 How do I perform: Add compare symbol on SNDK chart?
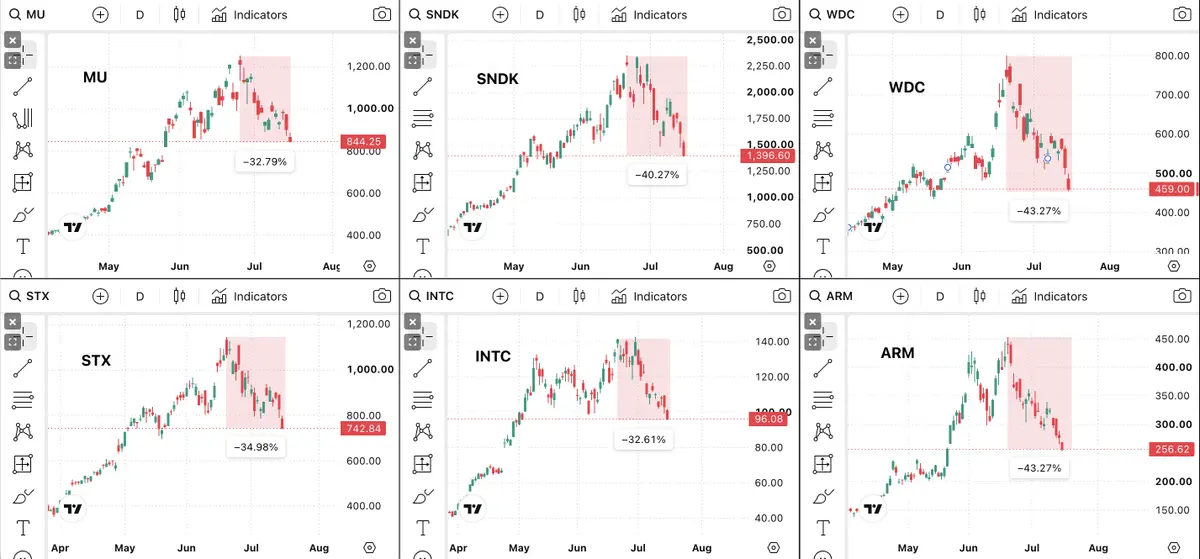[500, 15]
